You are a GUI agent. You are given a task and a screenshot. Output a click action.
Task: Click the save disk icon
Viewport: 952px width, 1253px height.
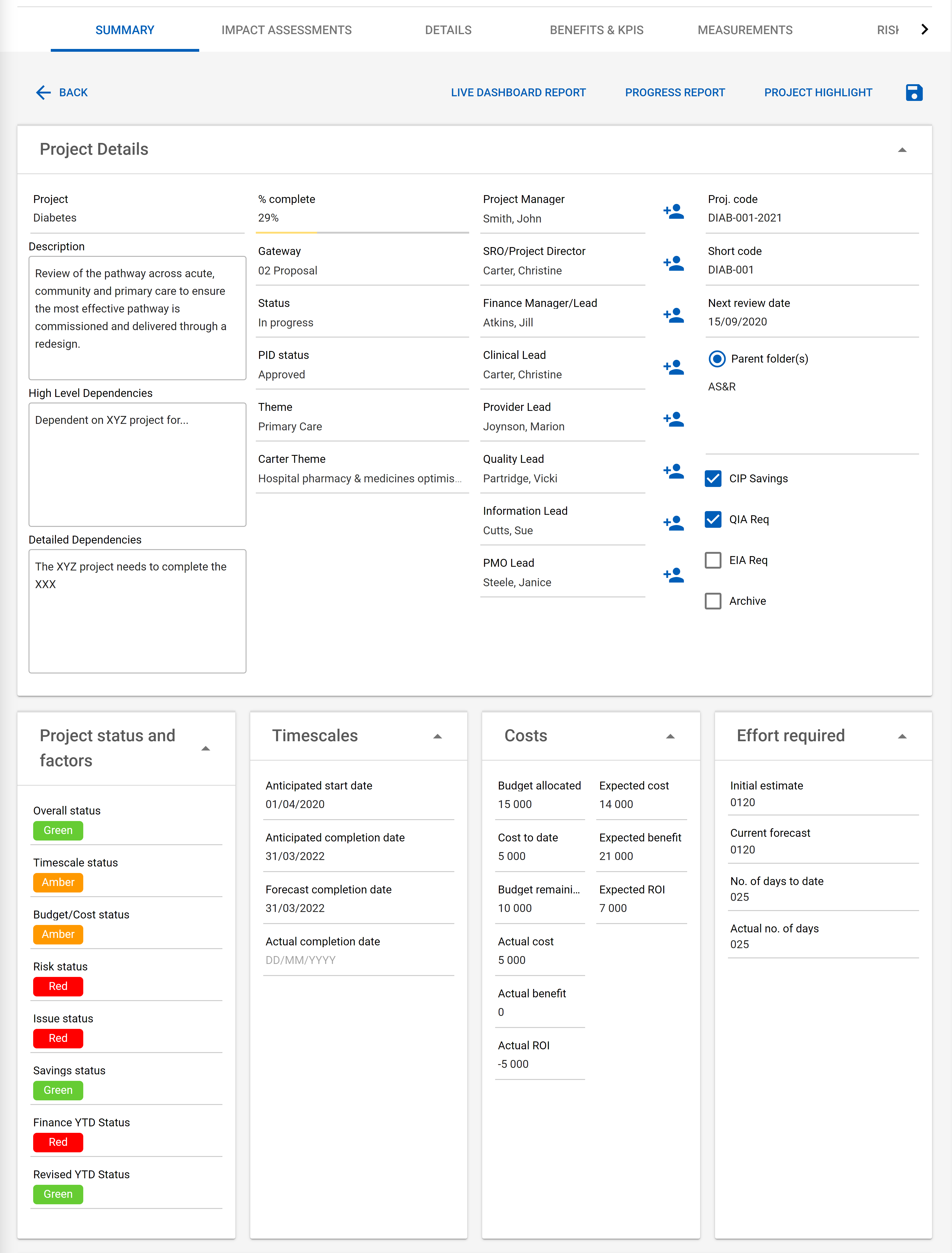[914, 92]
